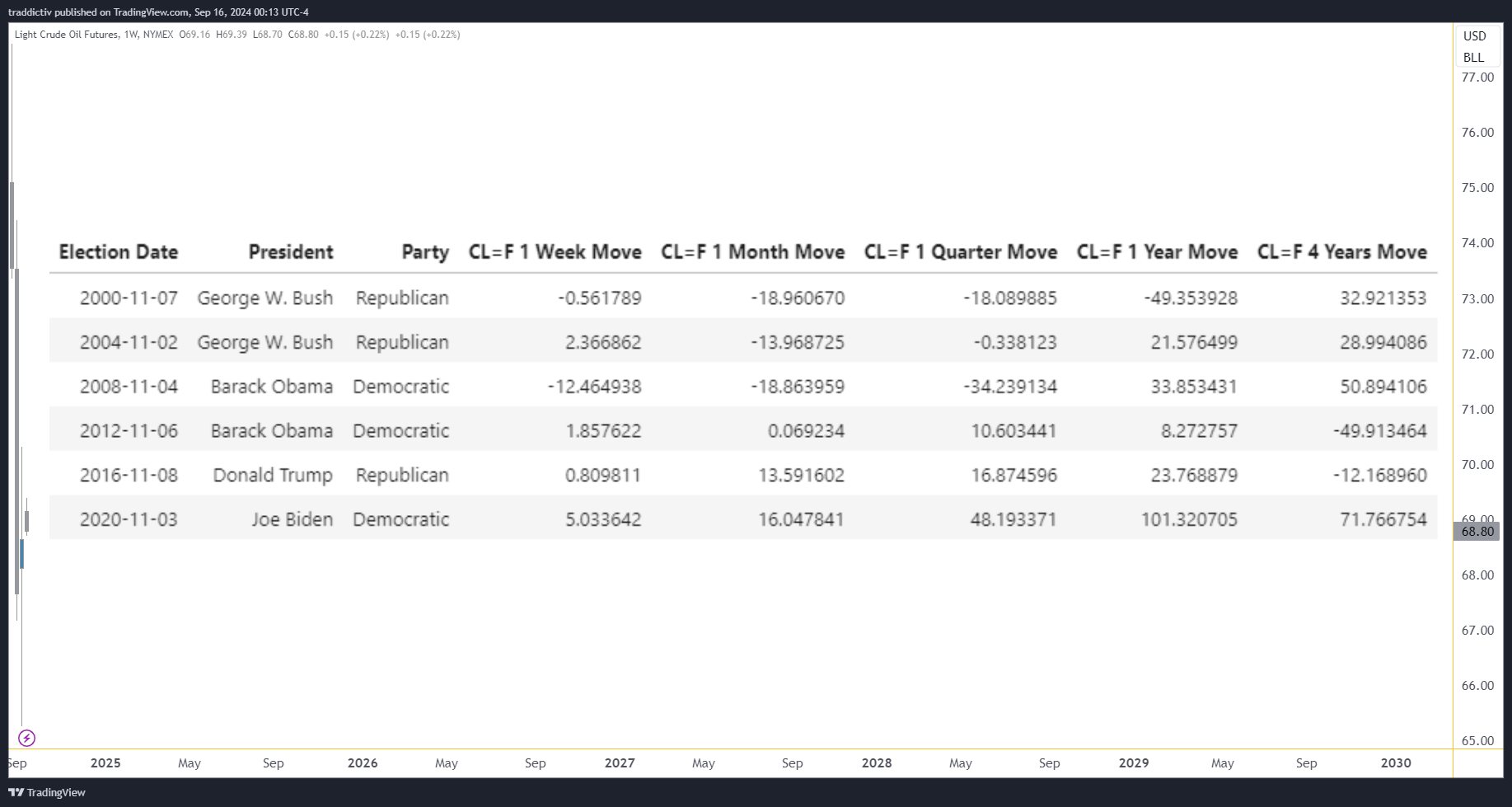
Task: Click the -12.464938 week move value
Action: [594, 387]
